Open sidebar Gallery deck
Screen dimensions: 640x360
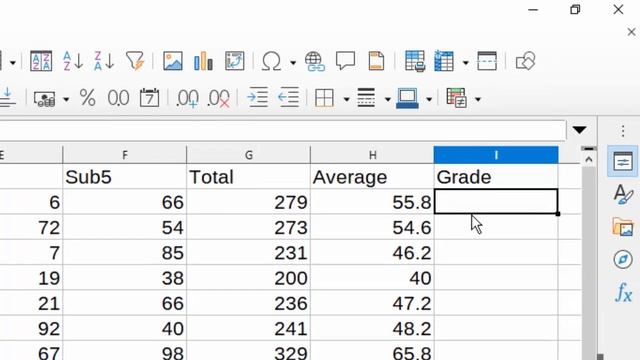tap(623, 227)
